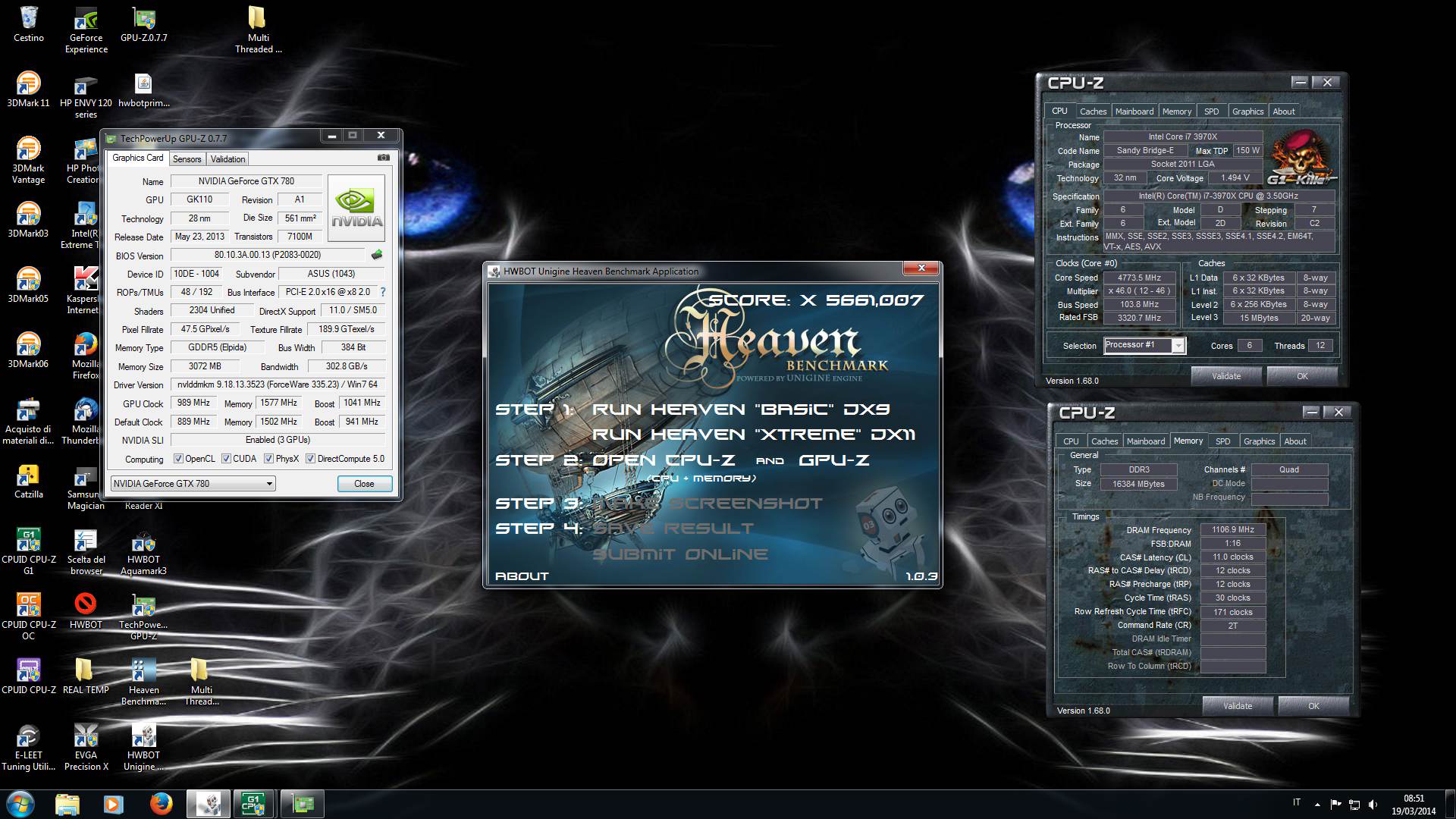Screen dimensions: 1456x819
Task: Open the top Multi Threaded folder
Action: tap(258, 30)
